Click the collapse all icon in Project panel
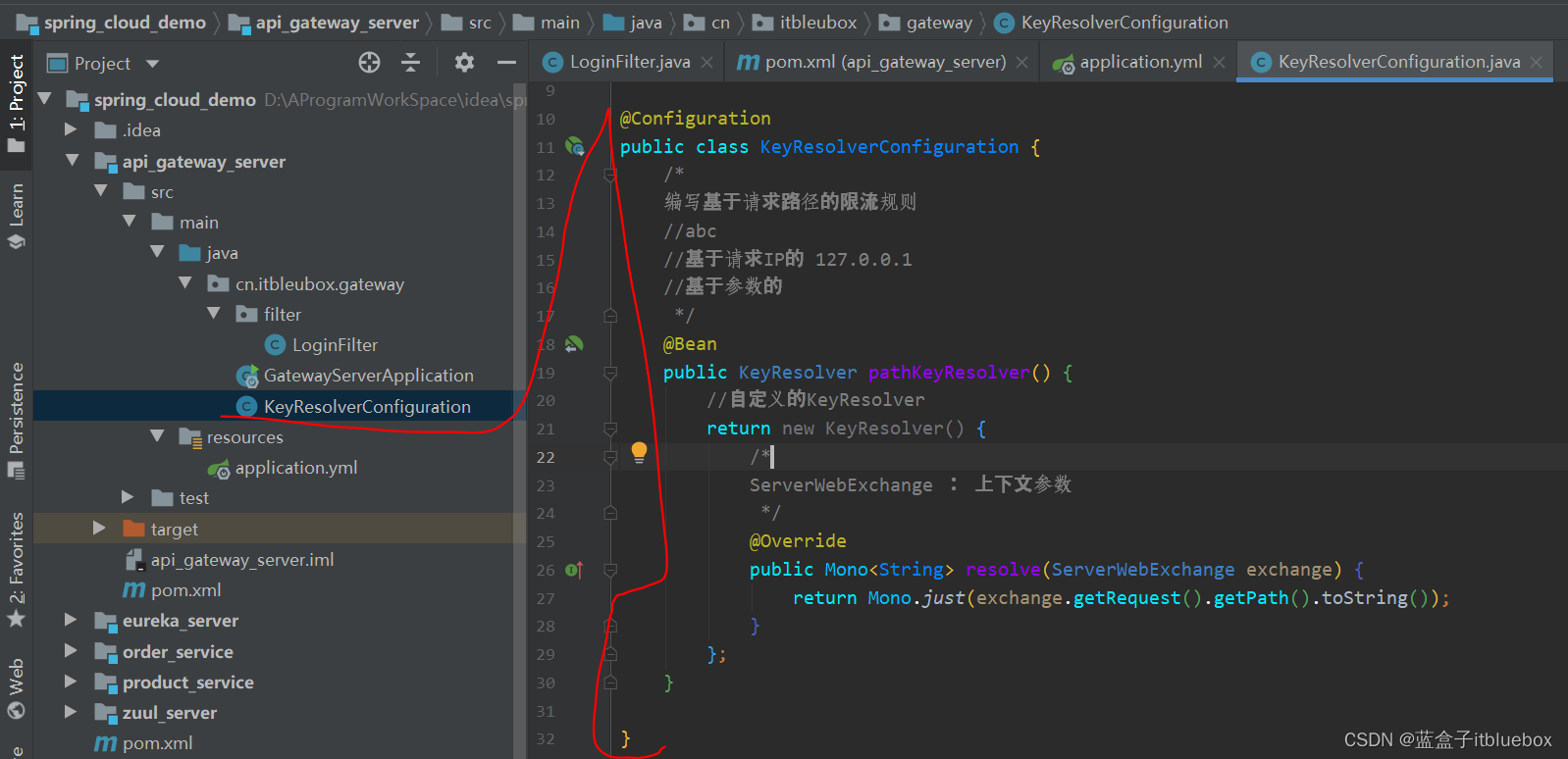The width and height of the screenshot is (1568, 759). click(411, 63)
